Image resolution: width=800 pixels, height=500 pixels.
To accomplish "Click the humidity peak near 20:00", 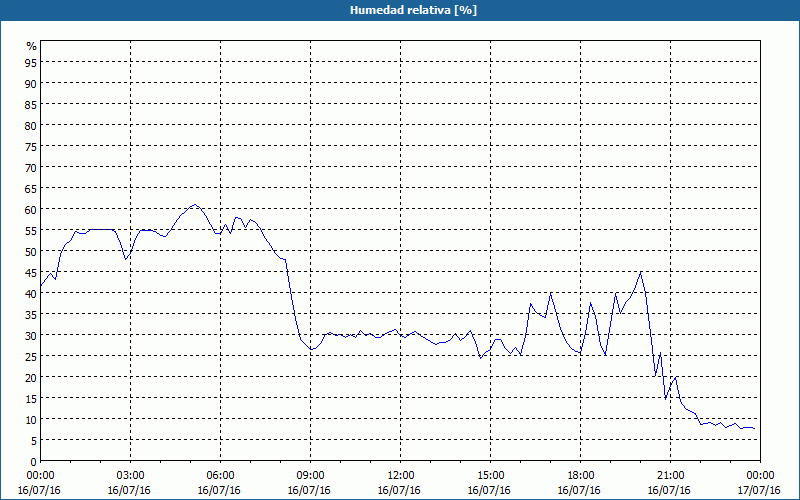I will click(641, 272).
